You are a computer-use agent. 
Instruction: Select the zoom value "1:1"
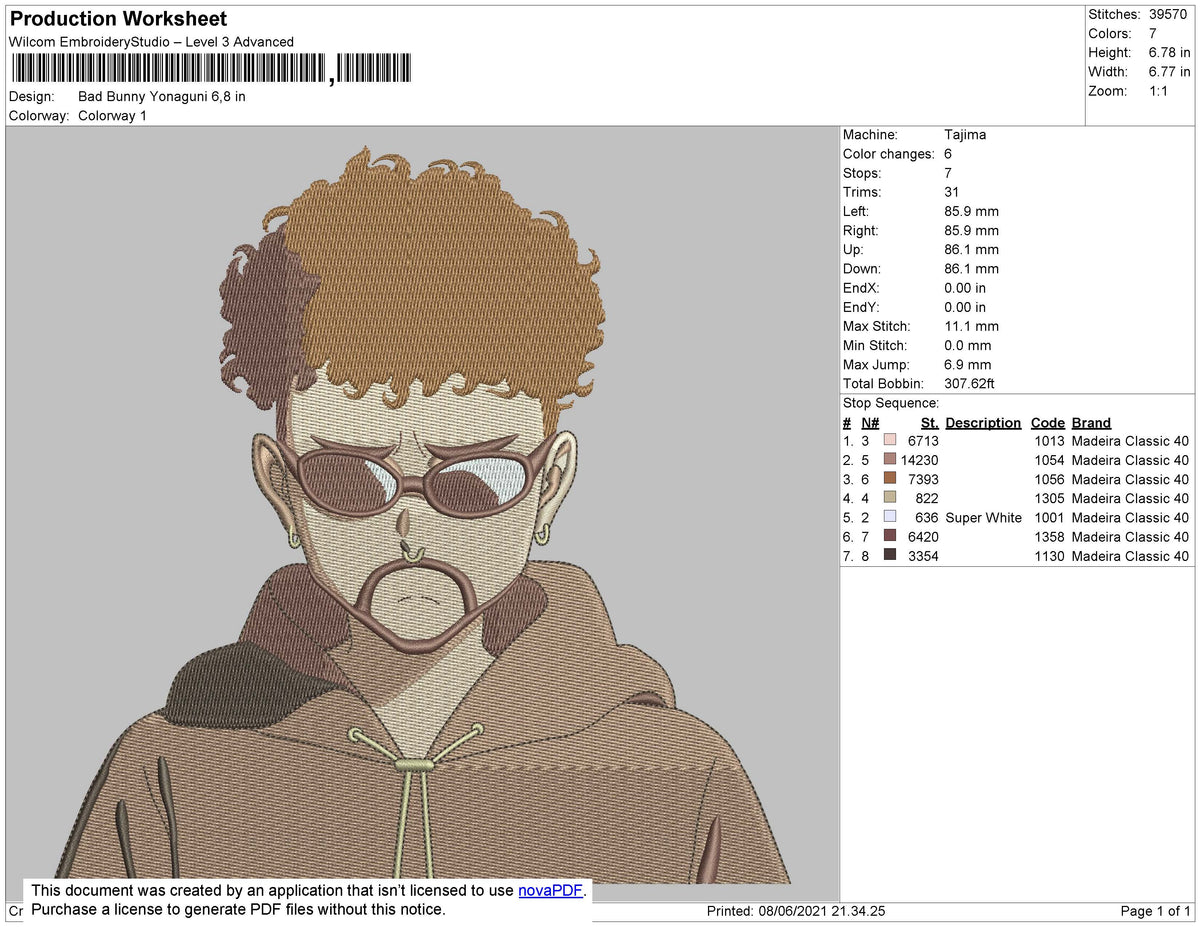point(1157,91)
